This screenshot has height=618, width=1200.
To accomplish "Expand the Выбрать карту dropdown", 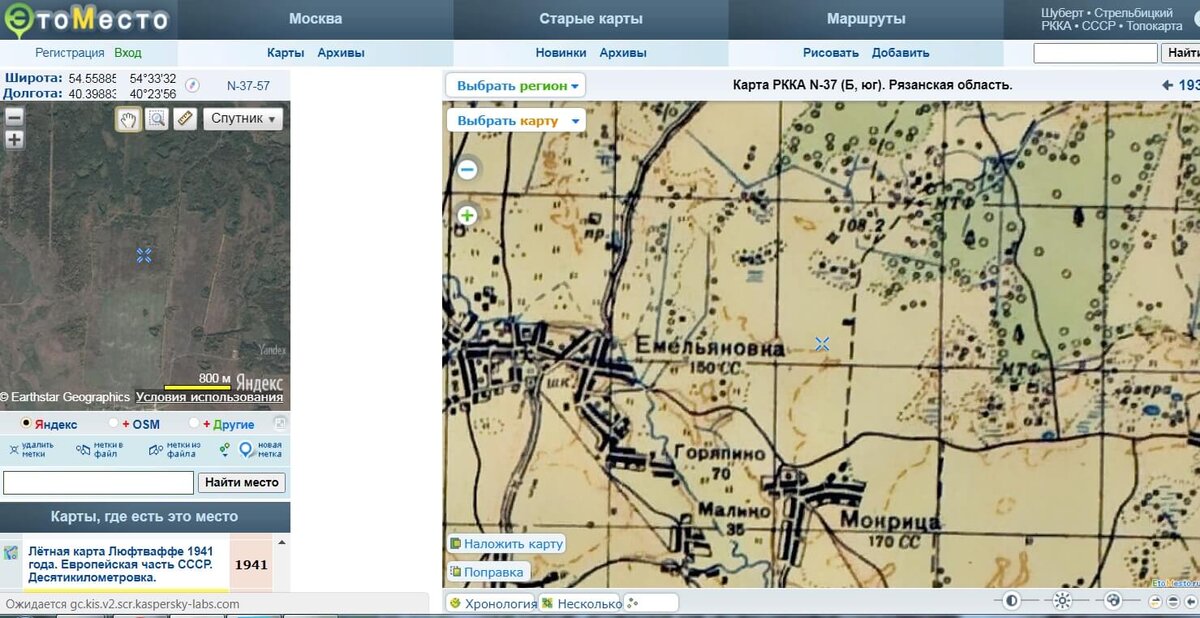I will 516,121.
